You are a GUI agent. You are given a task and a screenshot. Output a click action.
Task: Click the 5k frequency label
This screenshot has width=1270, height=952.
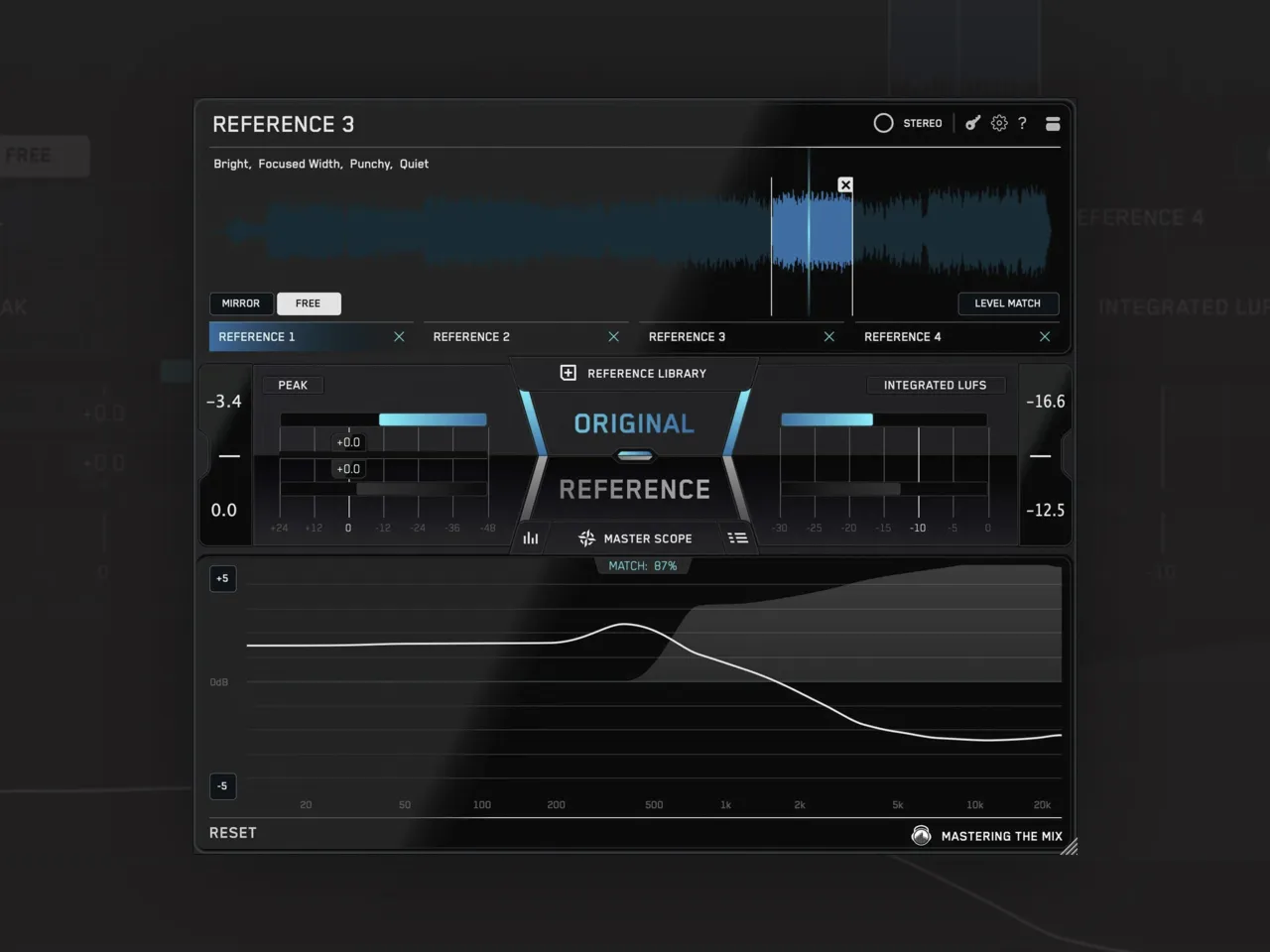click(898, 805)
